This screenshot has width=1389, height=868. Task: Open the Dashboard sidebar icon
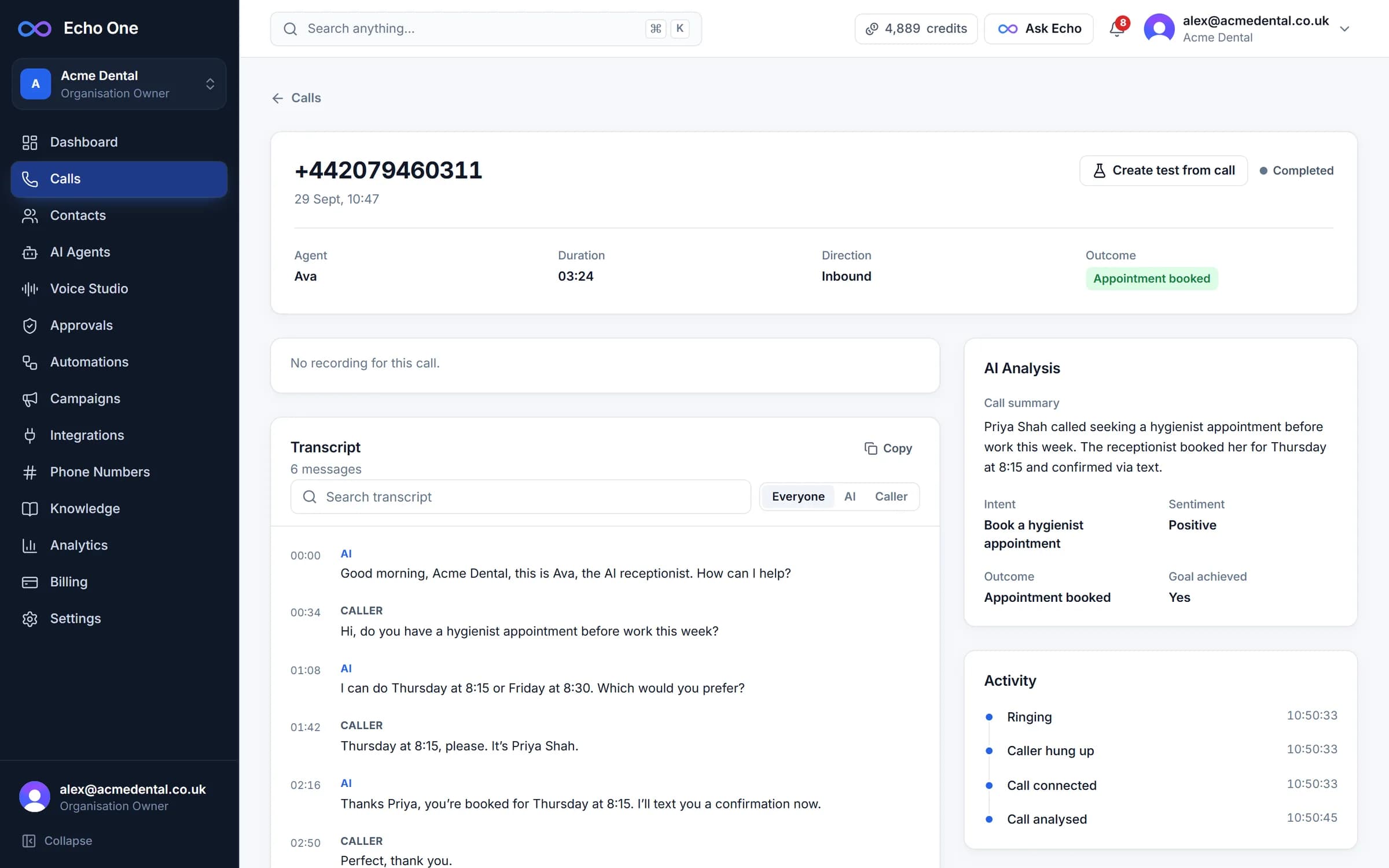click(30, 142)
